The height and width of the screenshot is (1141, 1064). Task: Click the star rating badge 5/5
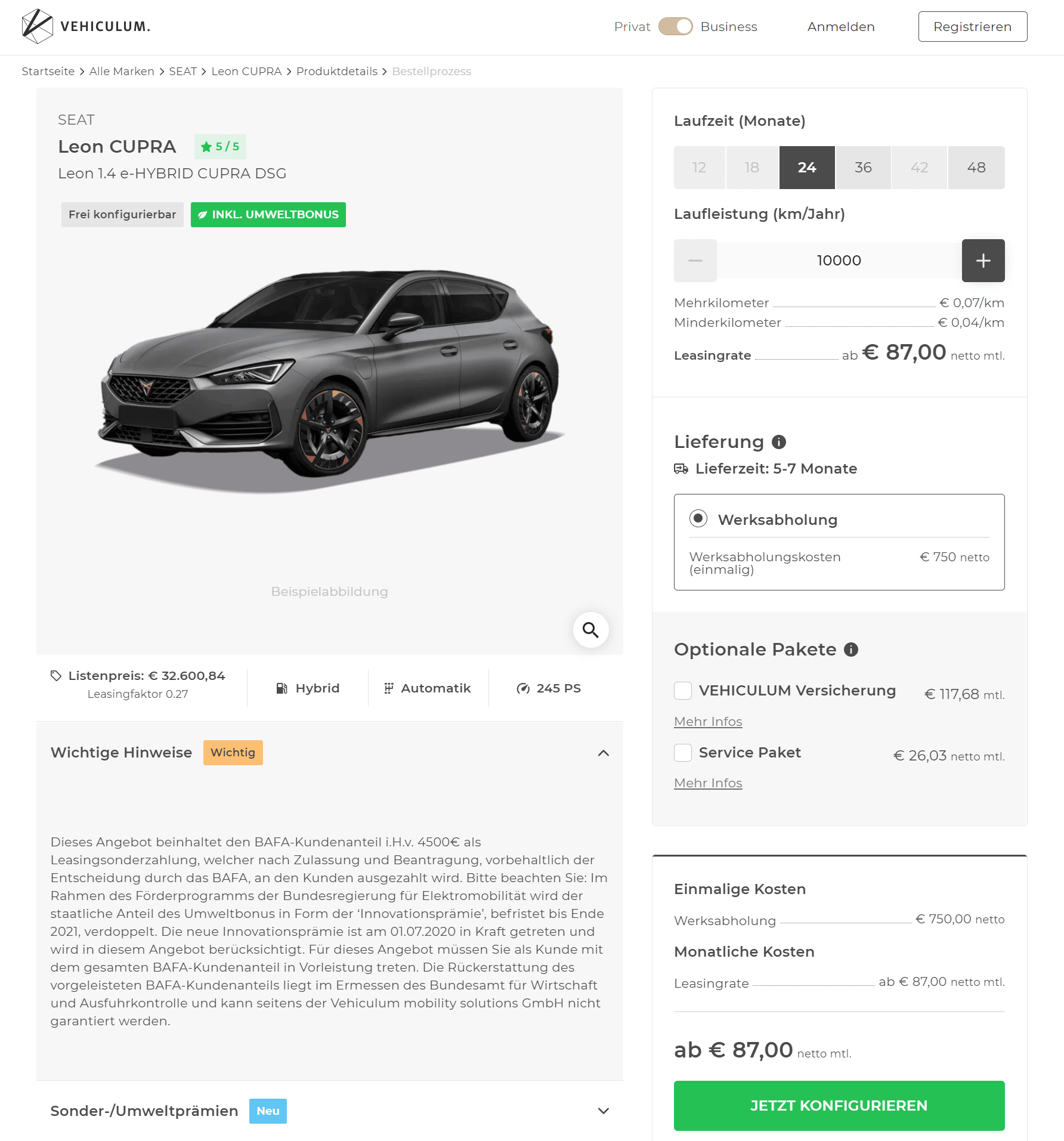pos(220,147)
